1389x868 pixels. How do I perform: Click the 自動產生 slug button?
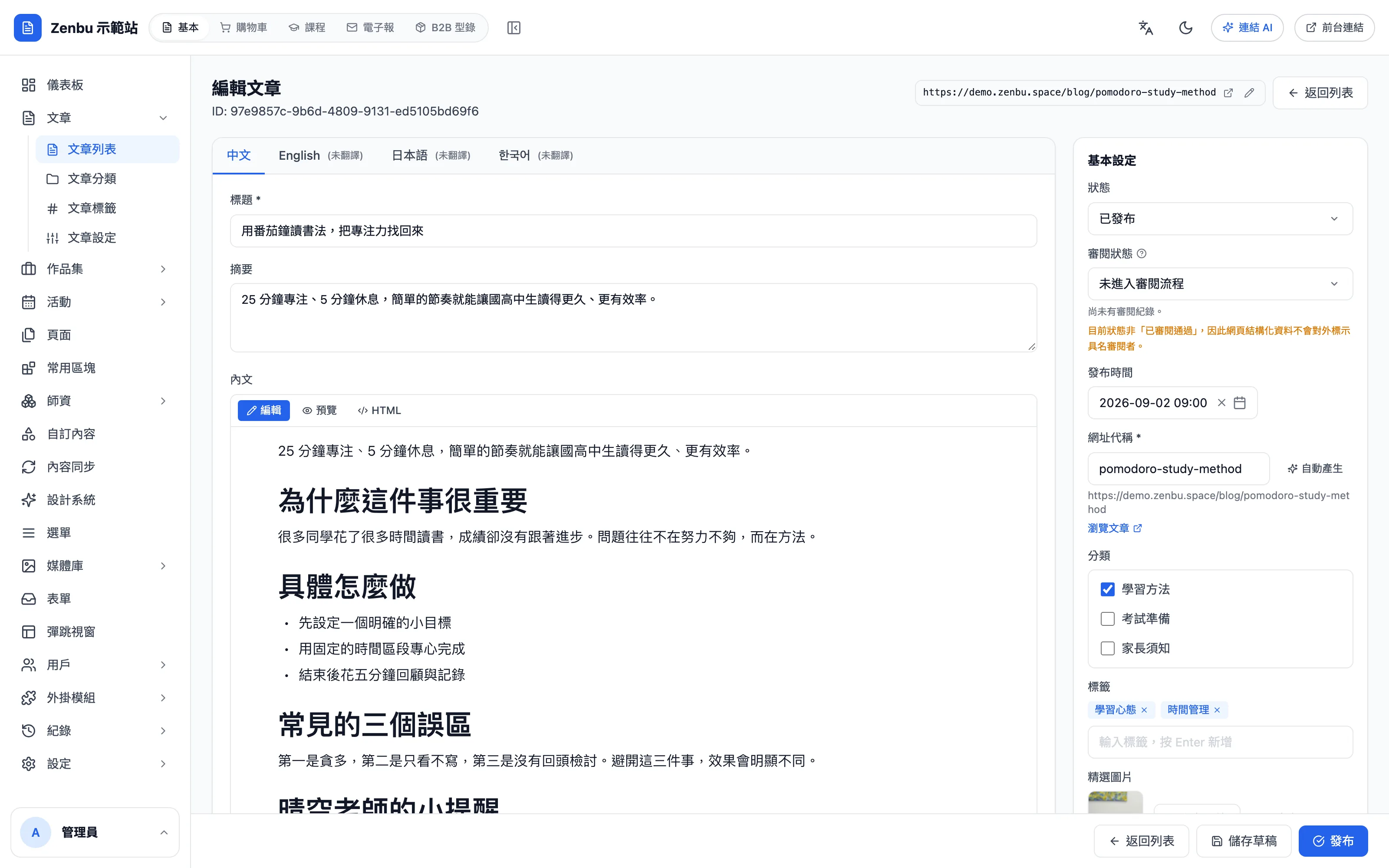coord(1315,468)
